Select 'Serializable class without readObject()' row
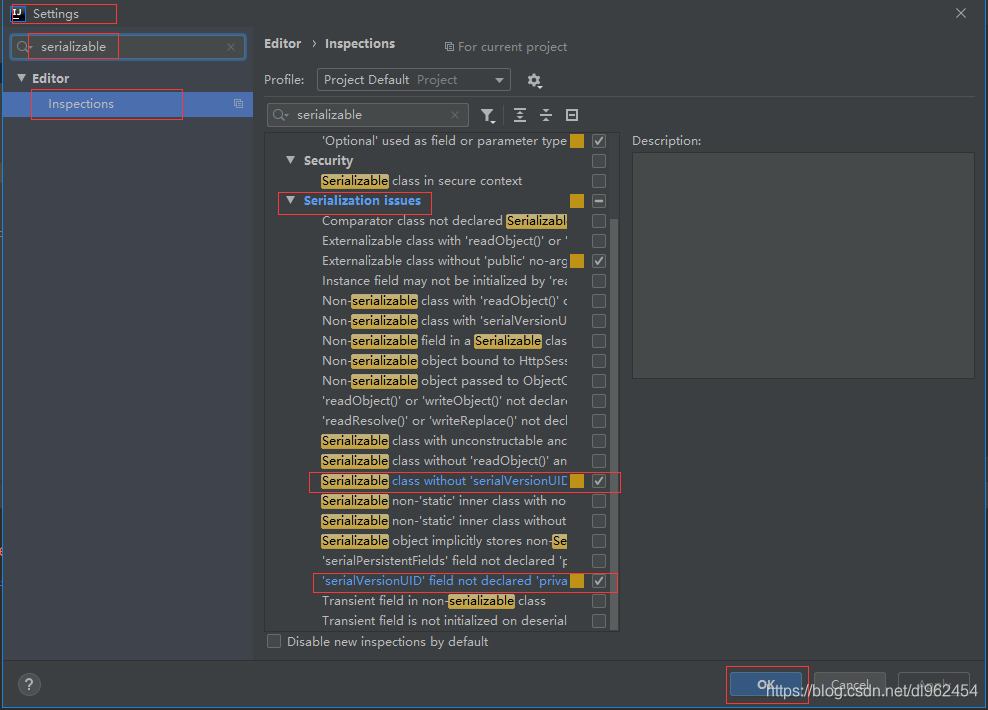Viewport: 988px width, 710px height. pyautogui.click(x=444, y=461)
